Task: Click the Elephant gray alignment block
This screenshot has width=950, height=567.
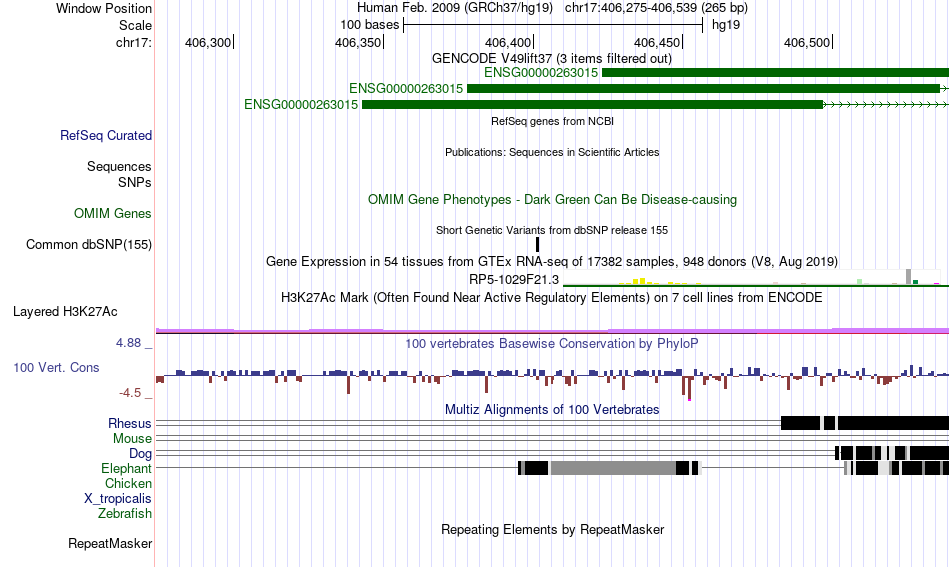Action: 613,468
